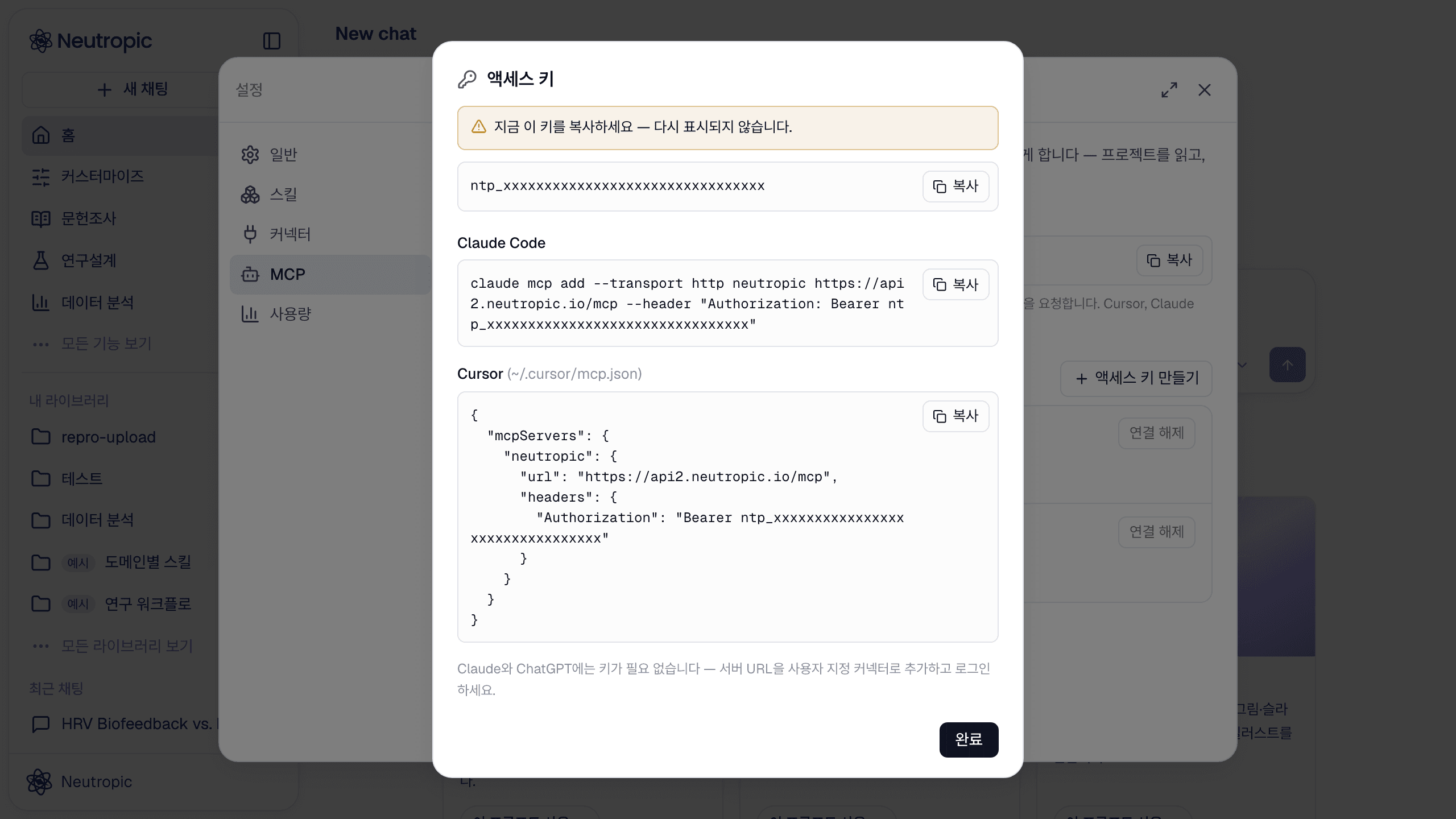Viewport: 1456px width, 819px height.
Task: Open 홈 in the sidebar
Action: (x=121, y=135)
